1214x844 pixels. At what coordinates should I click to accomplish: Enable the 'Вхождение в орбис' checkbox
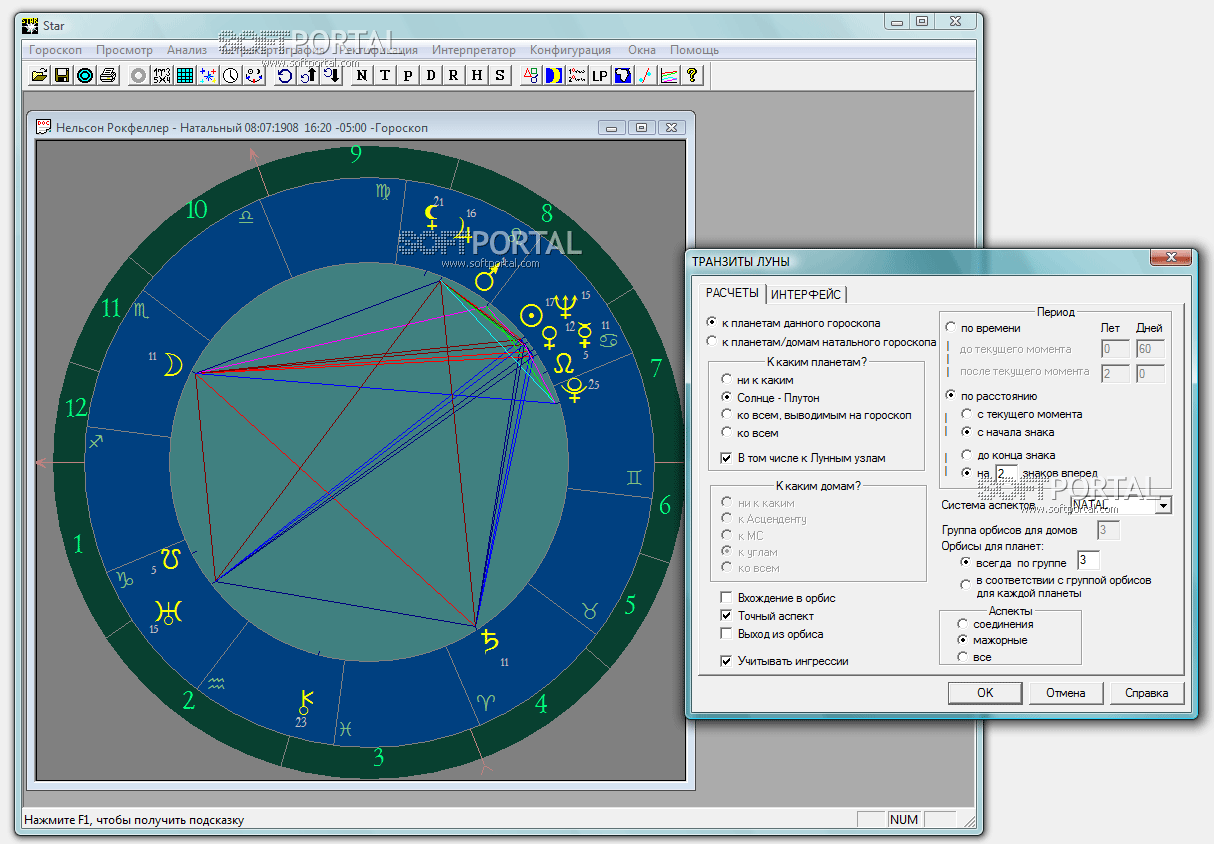pos(727,598)
